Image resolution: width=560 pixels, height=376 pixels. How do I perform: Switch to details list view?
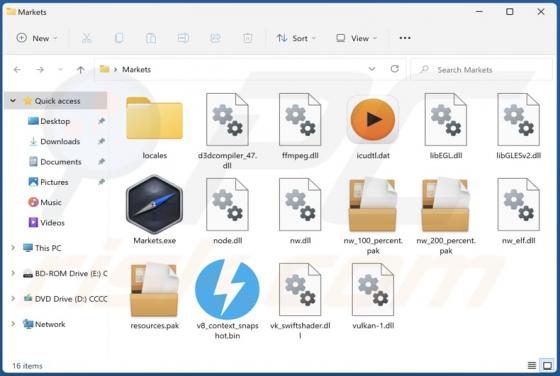(x=532, y=365)
